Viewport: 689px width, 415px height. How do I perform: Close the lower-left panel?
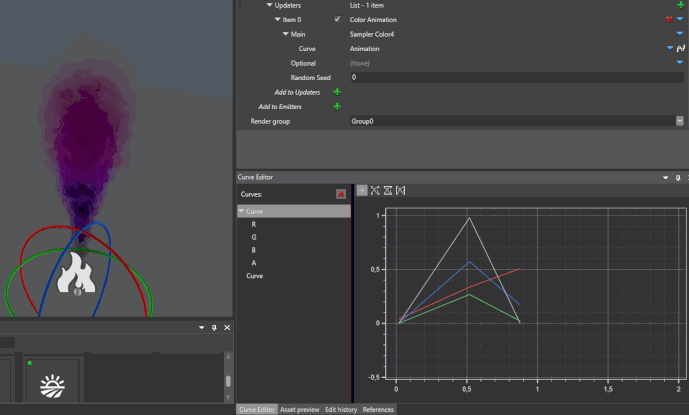(227, 328)
